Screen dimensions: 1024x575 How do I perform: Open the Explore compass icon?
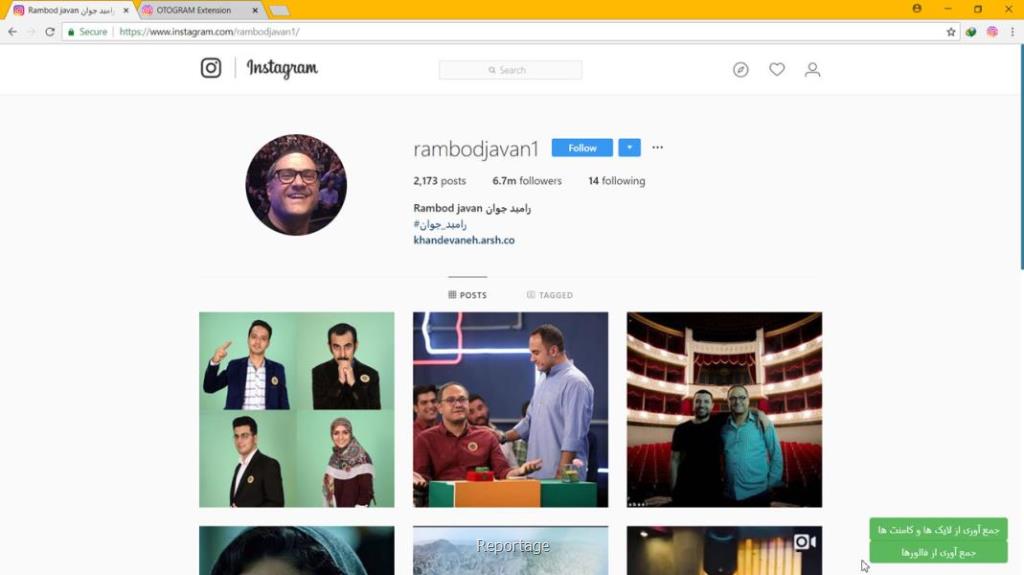(x=741, y=69)
